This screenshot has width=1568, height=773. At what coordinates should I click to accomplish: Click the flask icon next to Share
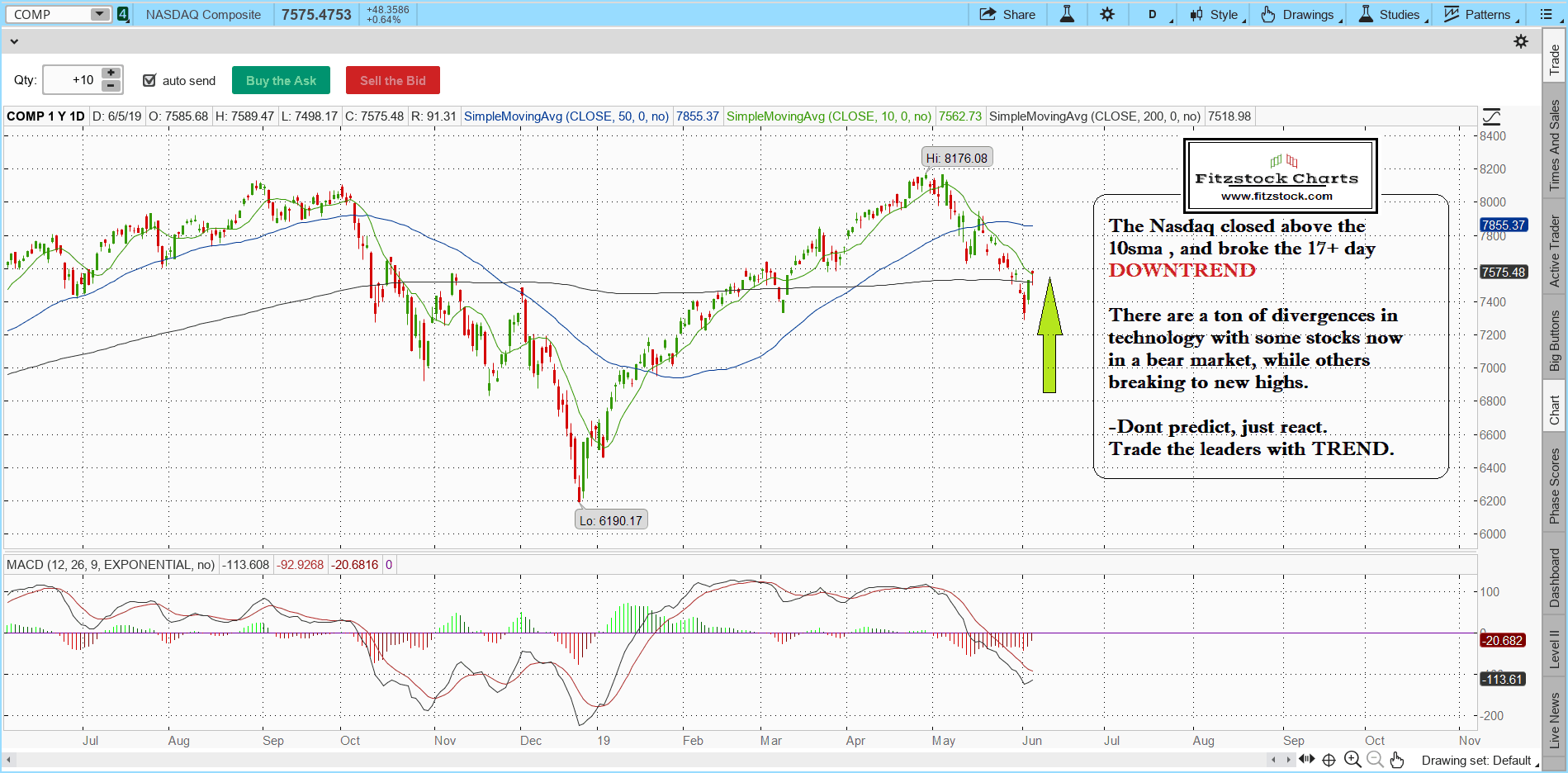pos(1067,14)
